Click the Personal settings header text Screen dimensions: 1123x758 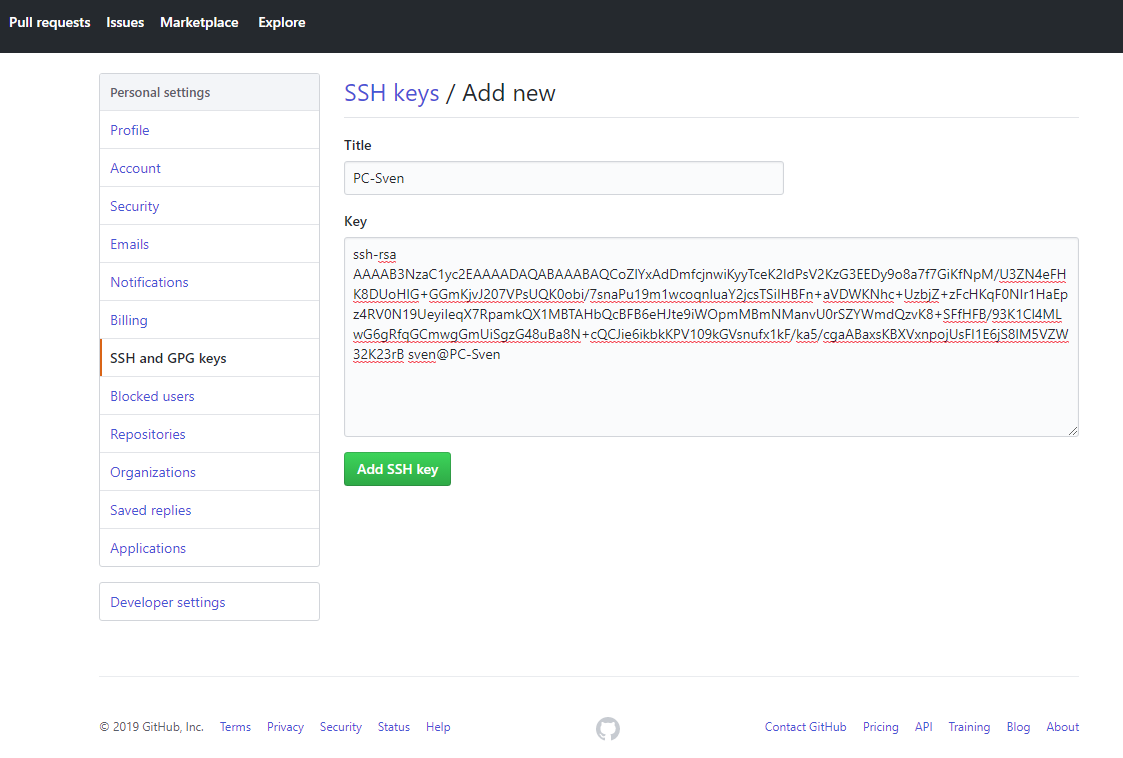[160, 92]
